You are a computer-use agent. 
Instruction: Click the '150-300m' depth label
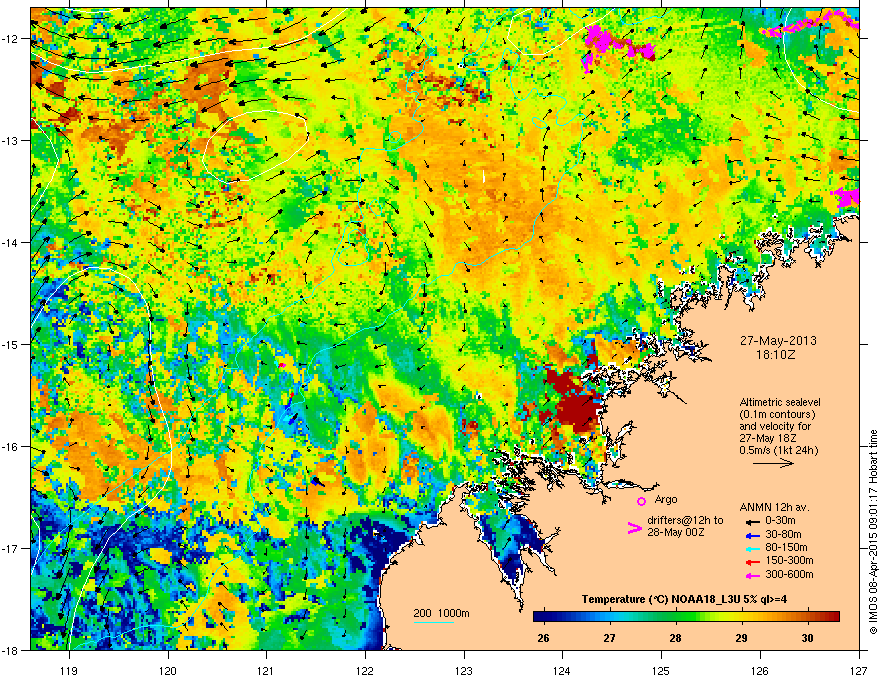coord(789,560)
